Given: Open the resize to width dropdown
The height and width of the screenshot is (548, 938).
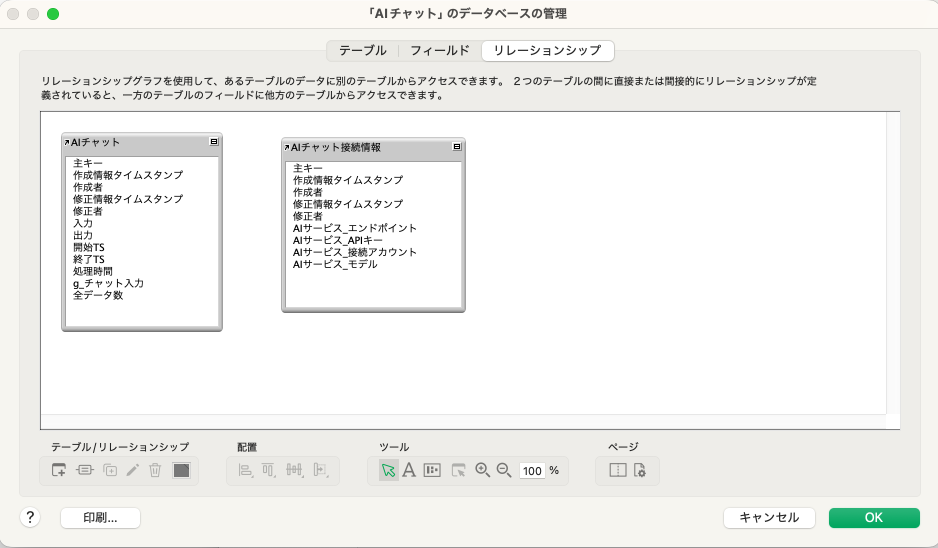Looking at the screenshot, I should tap(321, 470).
